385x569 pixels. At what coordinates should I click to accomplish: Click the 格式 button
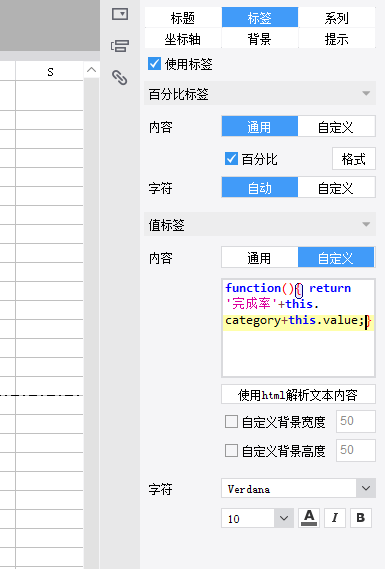coord(354,159)
